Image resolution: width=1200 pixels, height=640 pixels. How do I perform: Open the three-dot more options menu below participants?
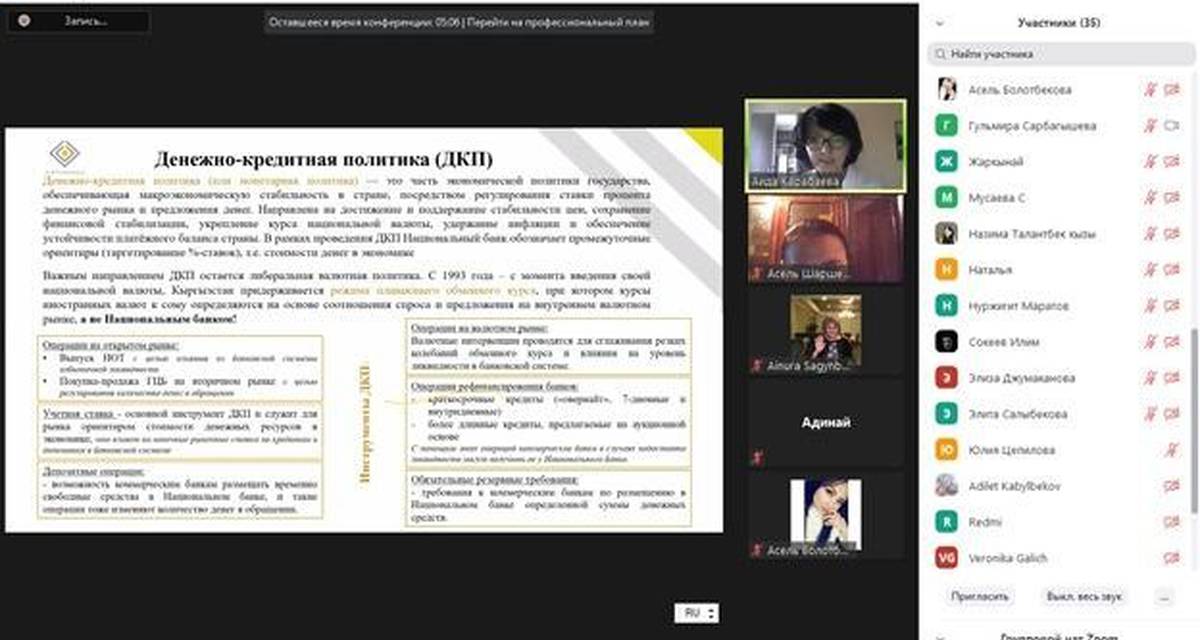(1163, 595)
